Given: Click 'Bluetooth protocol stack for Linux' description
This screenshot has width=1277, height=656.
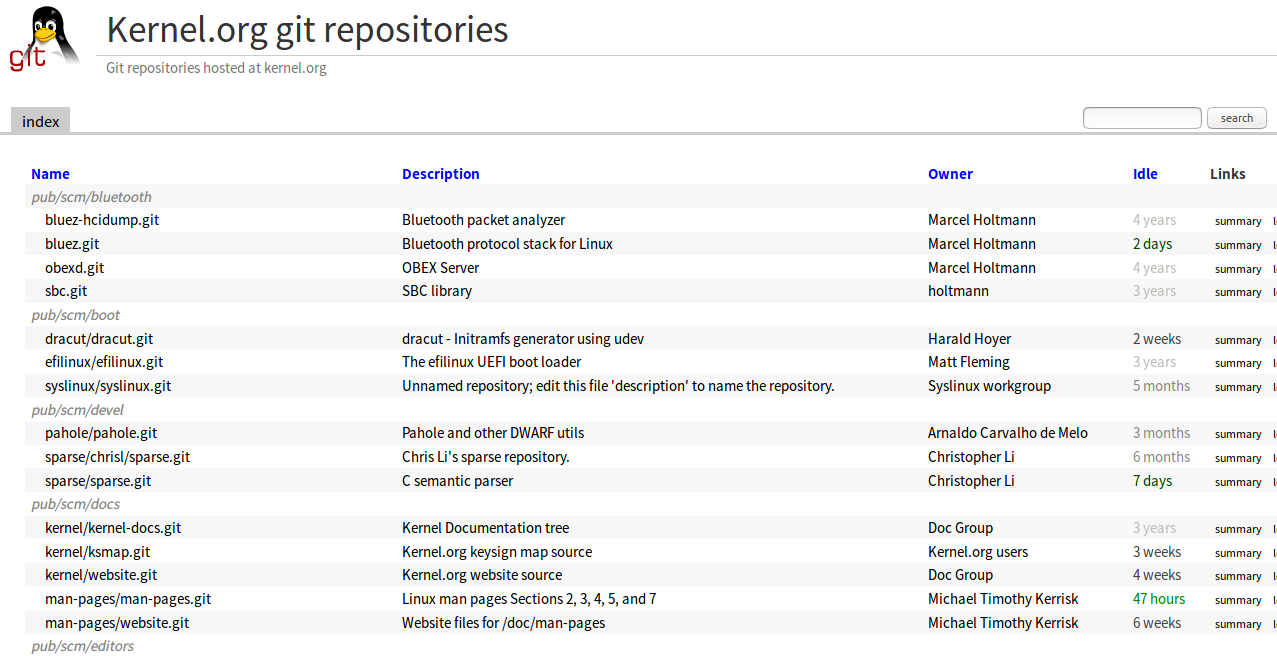Looking at the screenshot, I should tap(507, 244).
